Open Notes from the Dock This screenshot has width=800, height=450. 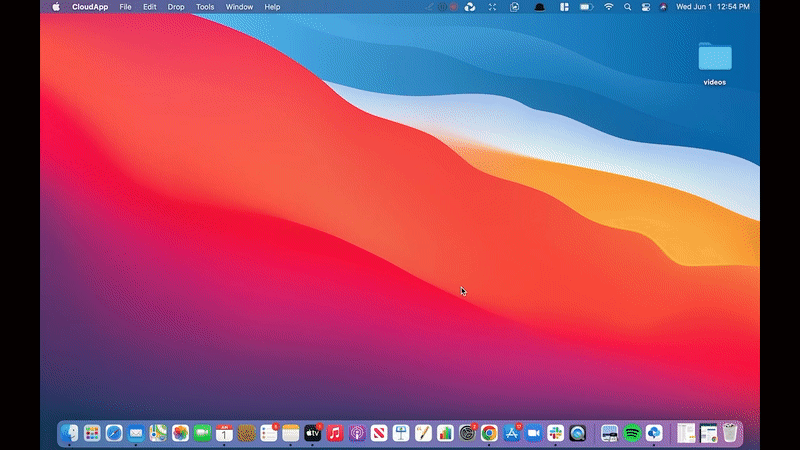point(290,433)
